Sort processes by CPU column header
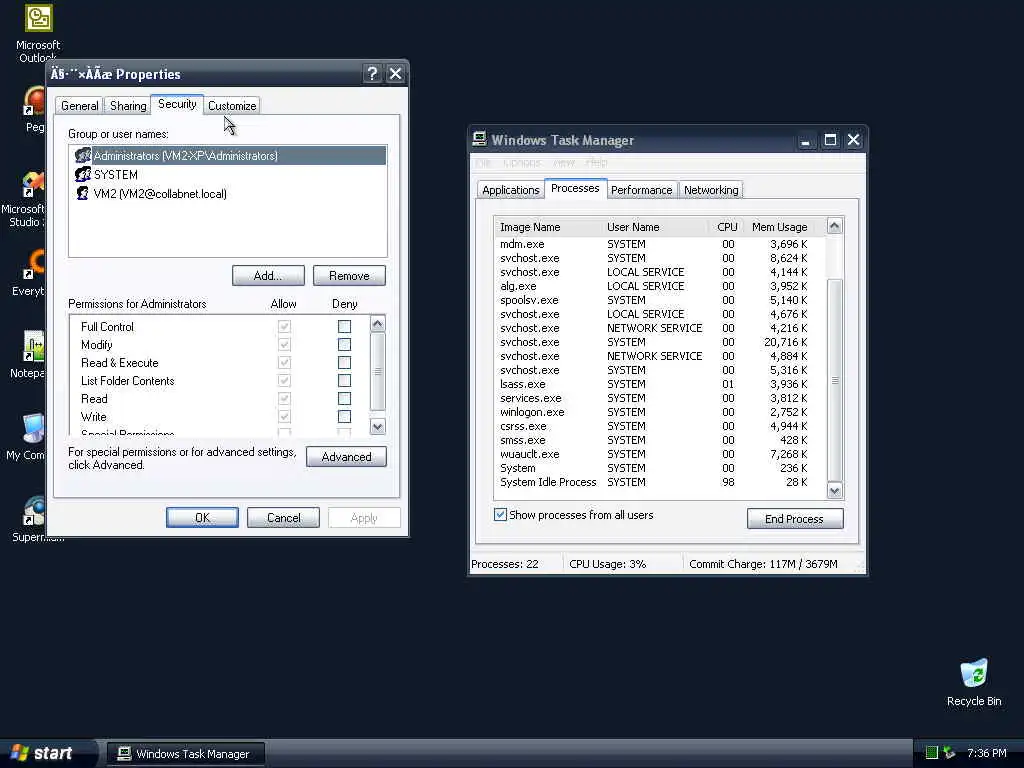This screenshot has width=1024, height=768. tap(726, 227)
